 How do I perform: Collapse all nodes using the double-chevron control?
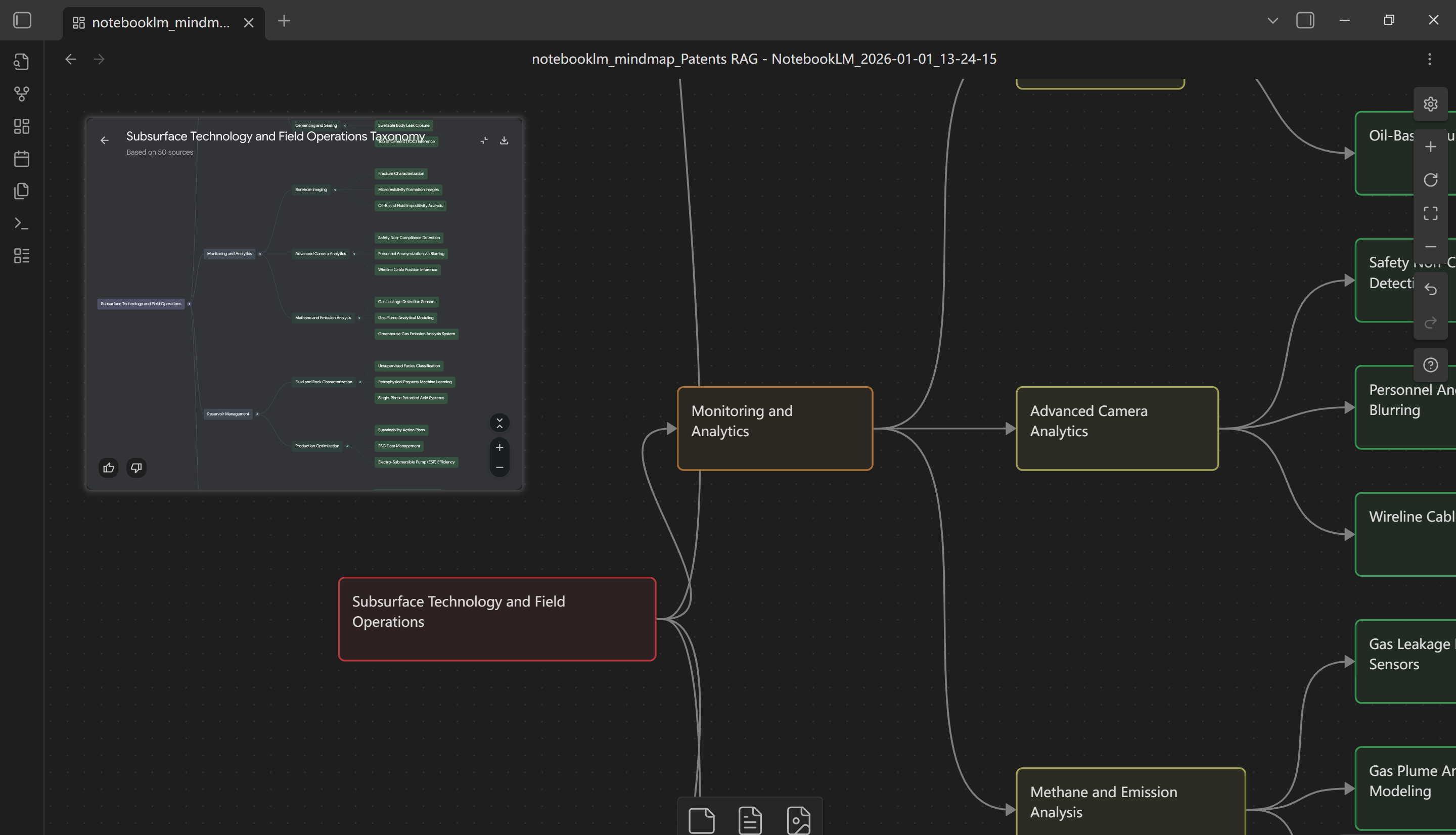click(x=499, y=423)
